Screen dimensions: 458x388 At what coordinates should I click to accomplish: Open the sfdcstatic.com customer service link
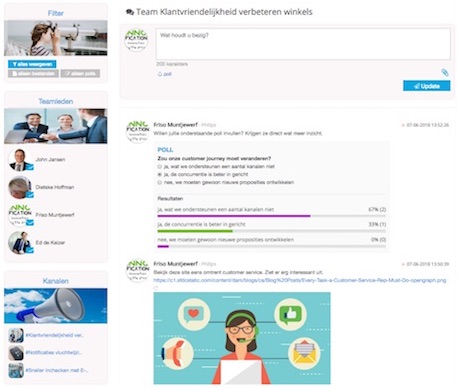point(300,280)
